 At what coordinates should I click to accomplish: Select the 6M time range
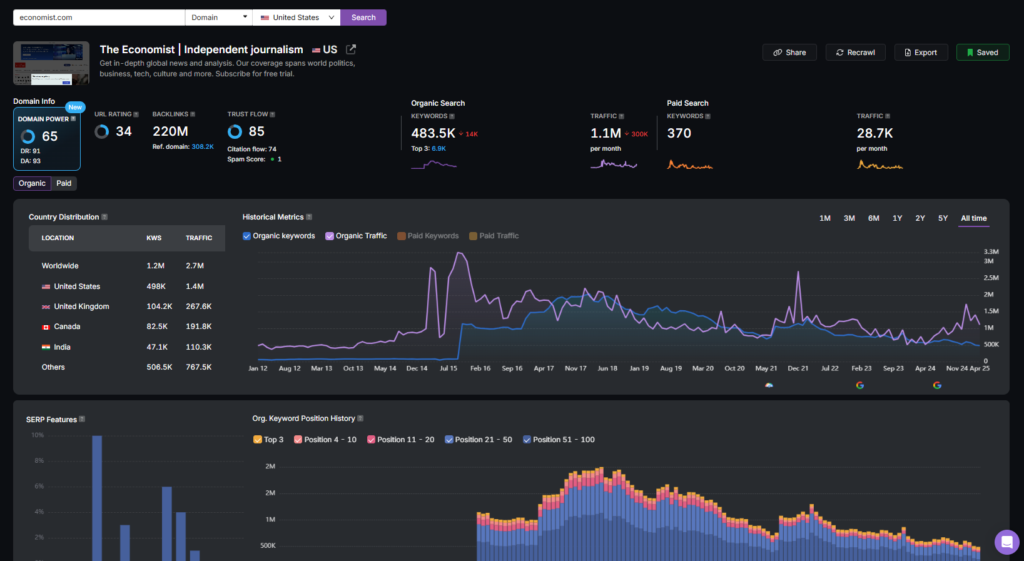pyautogui.click(x=874, y=218)
